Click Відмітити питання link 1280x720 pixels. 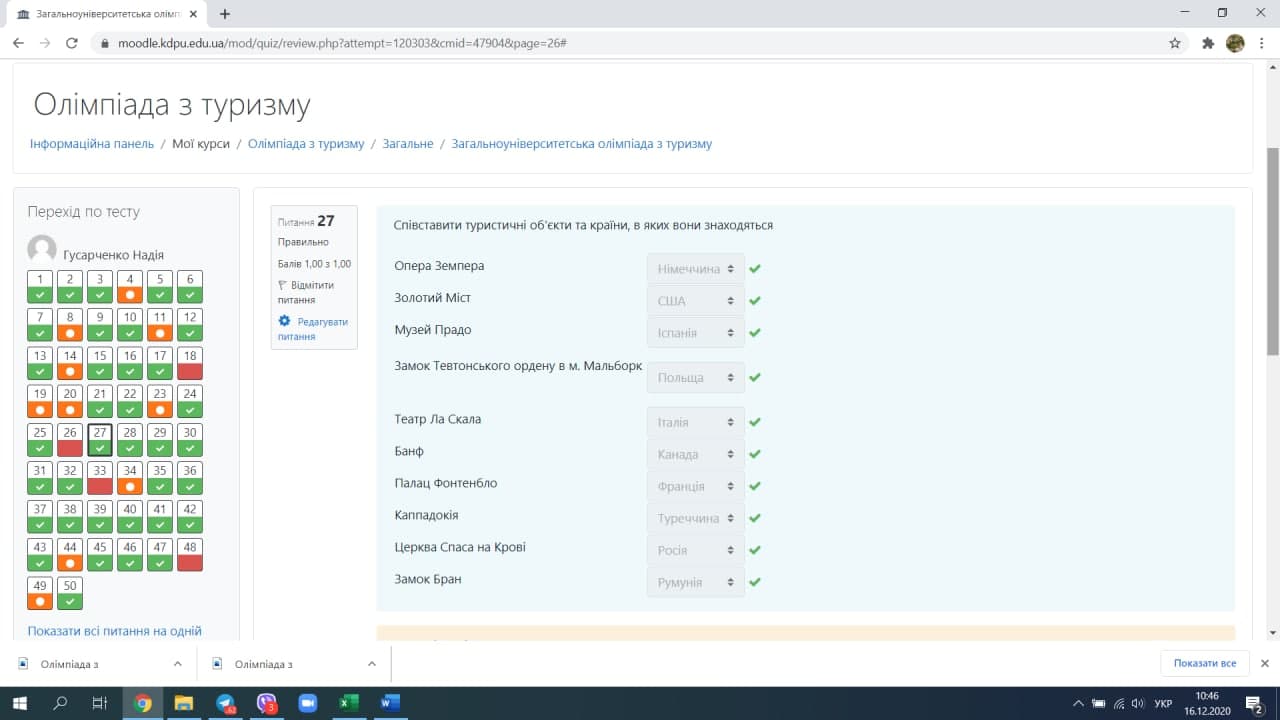tap(306, 292)
